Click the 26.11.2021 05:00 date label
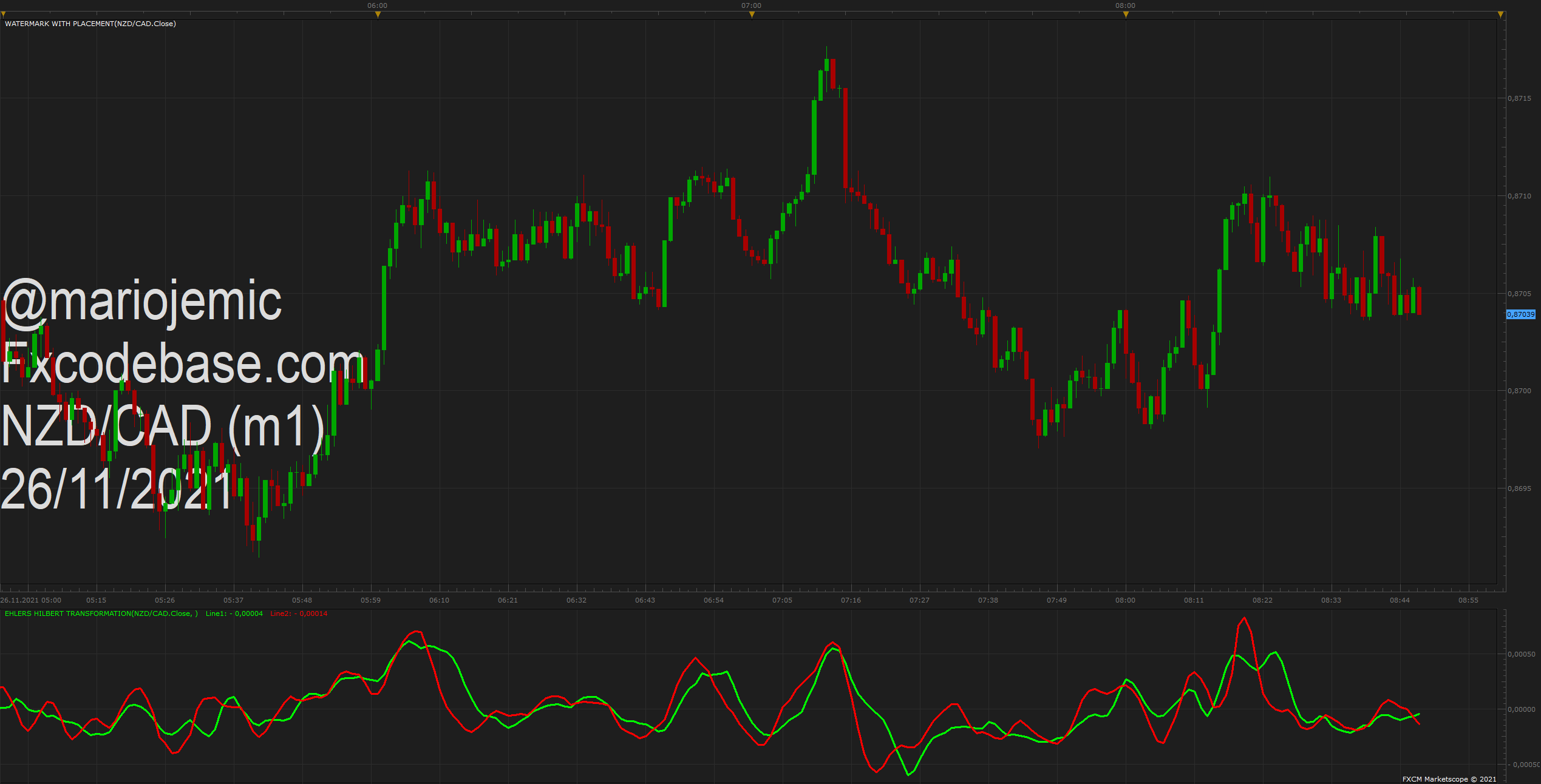This screenshot has width=1541, height=784. (x=31, y=600)
